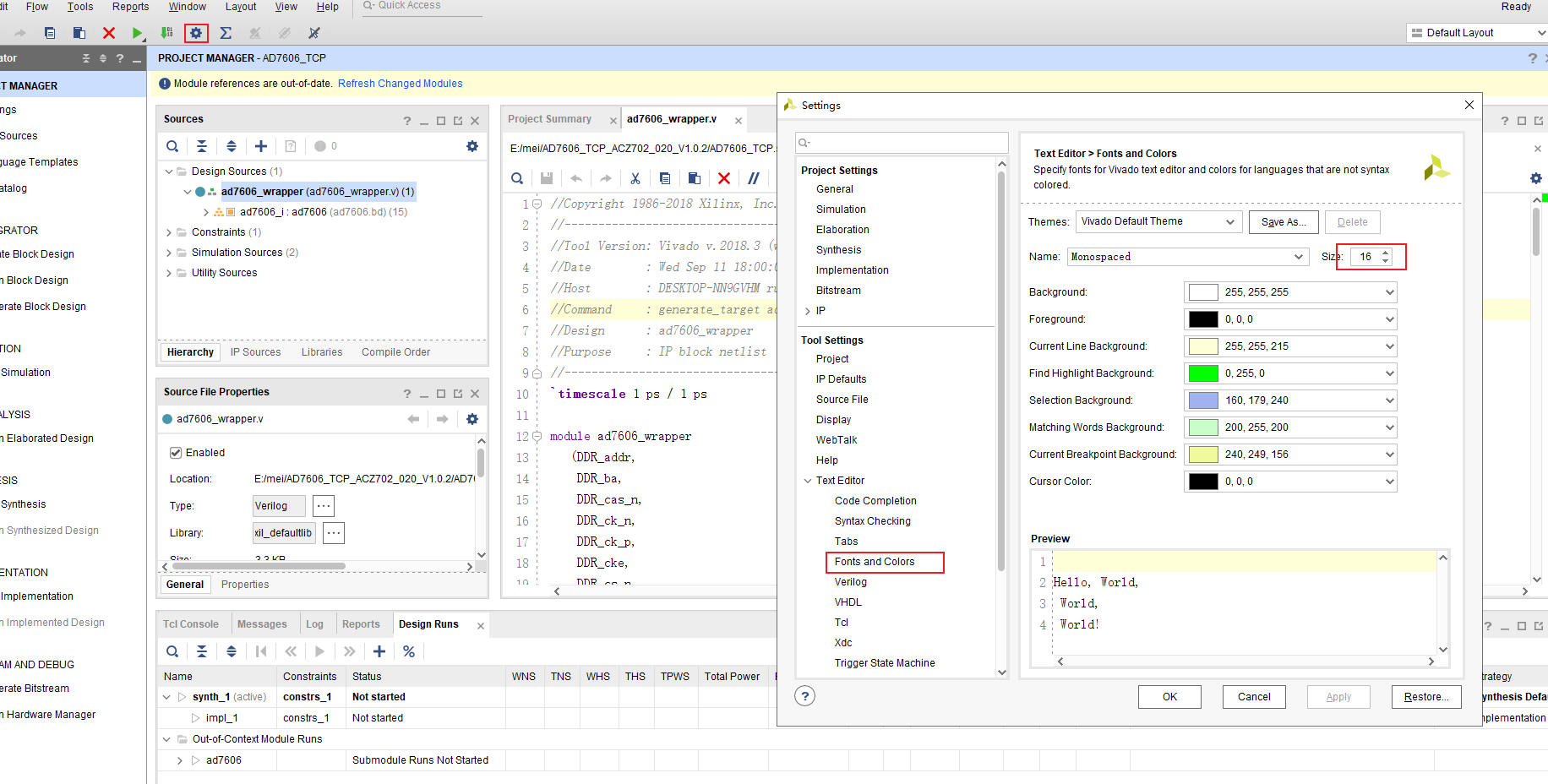Toggle the Enabled checkbox
This screenshot has height=784, width=1548.
point(176,453)
